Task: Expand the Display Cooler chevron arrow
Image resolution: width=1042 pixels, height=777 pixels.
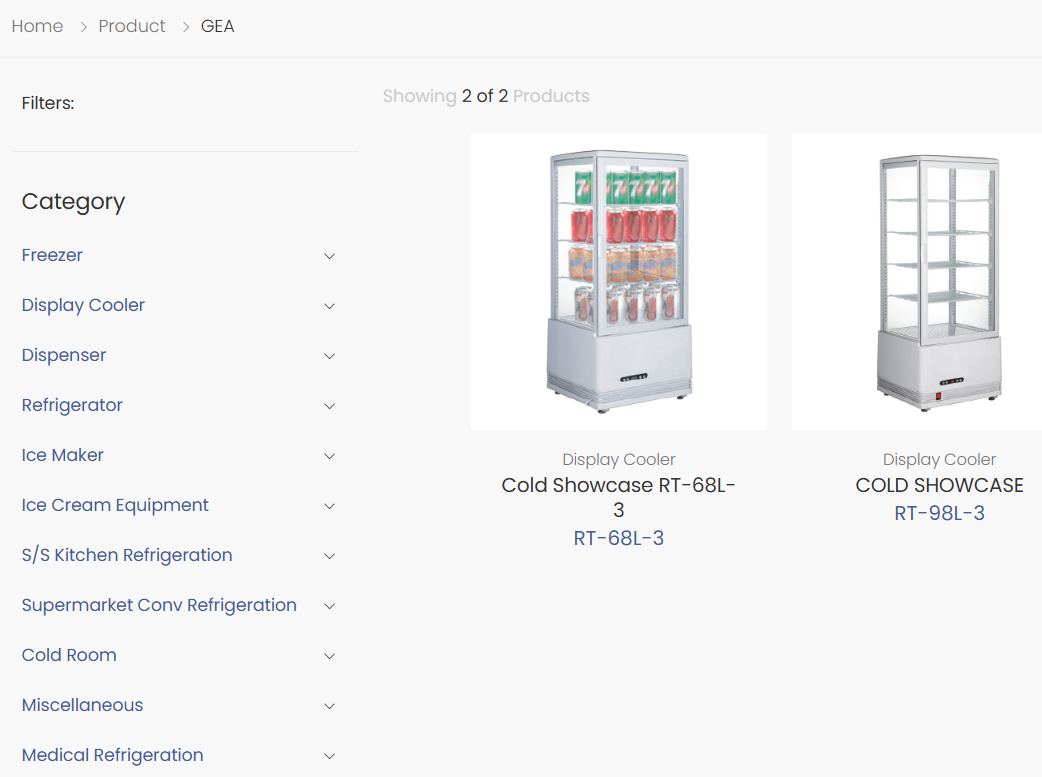Action: (329, 306)
